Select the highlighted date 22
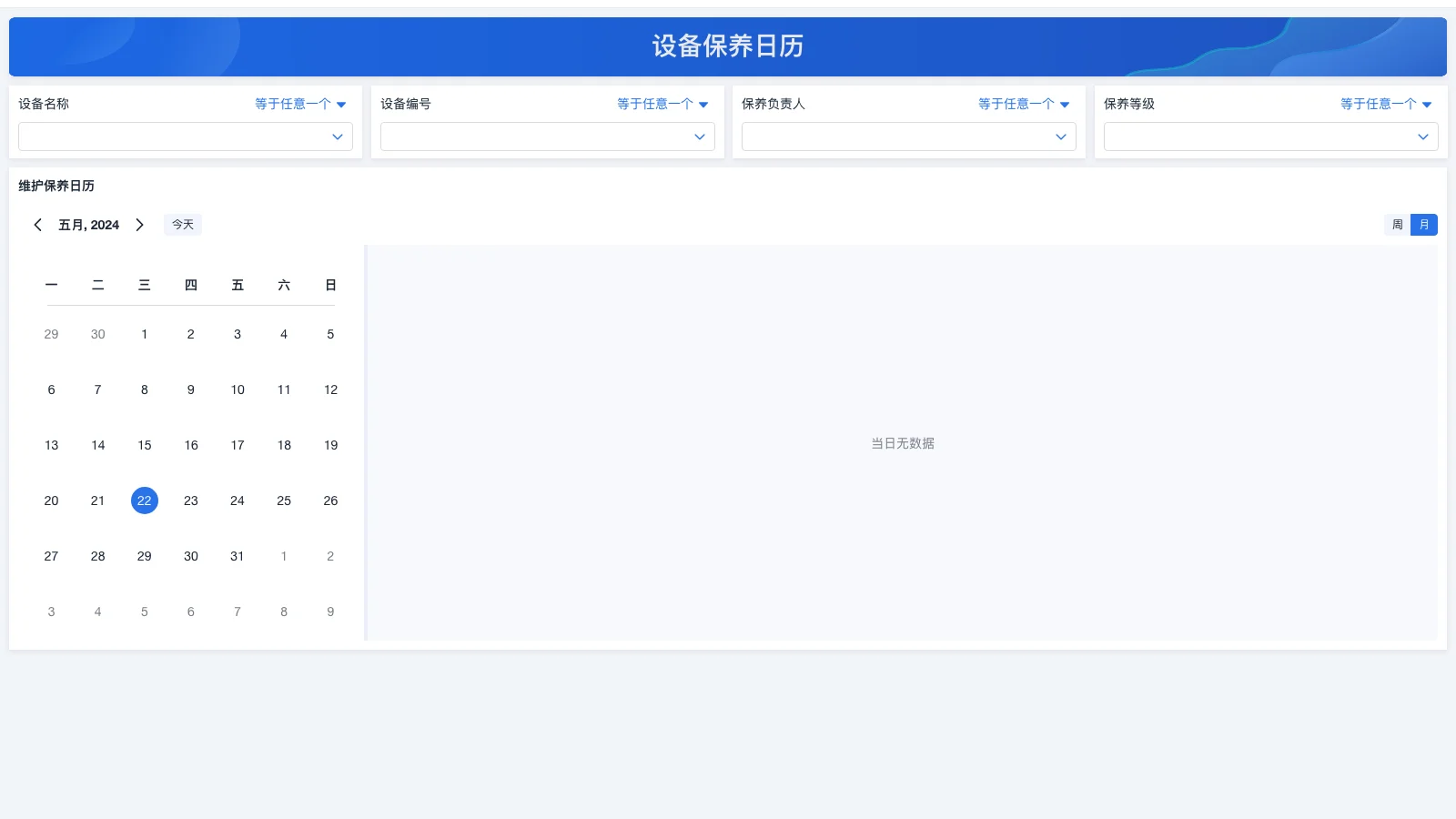Image resolution: width=1456 pixels, height=819 pixels. pos(144,500)
